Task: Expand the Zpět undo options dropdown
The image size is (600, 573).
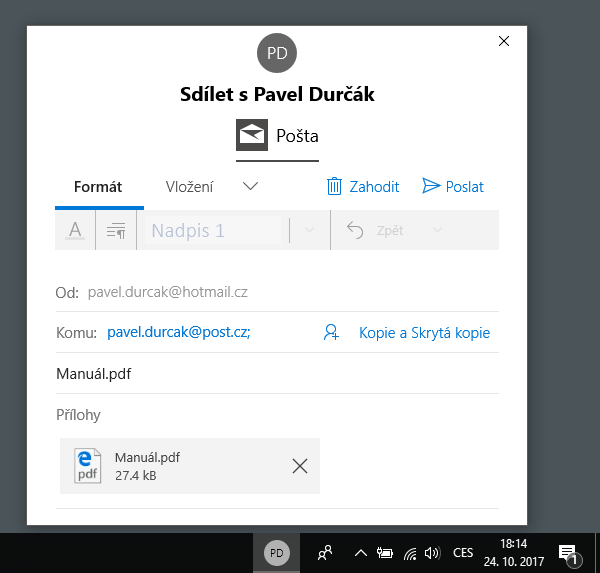Action: tap(437, 231)
